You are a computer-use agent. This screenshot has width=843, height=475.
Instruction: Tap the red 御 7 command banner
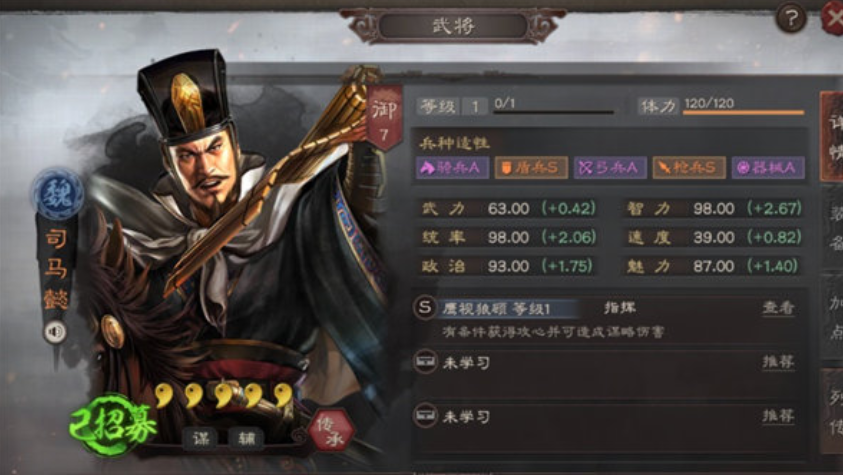(x=384, y=118)
